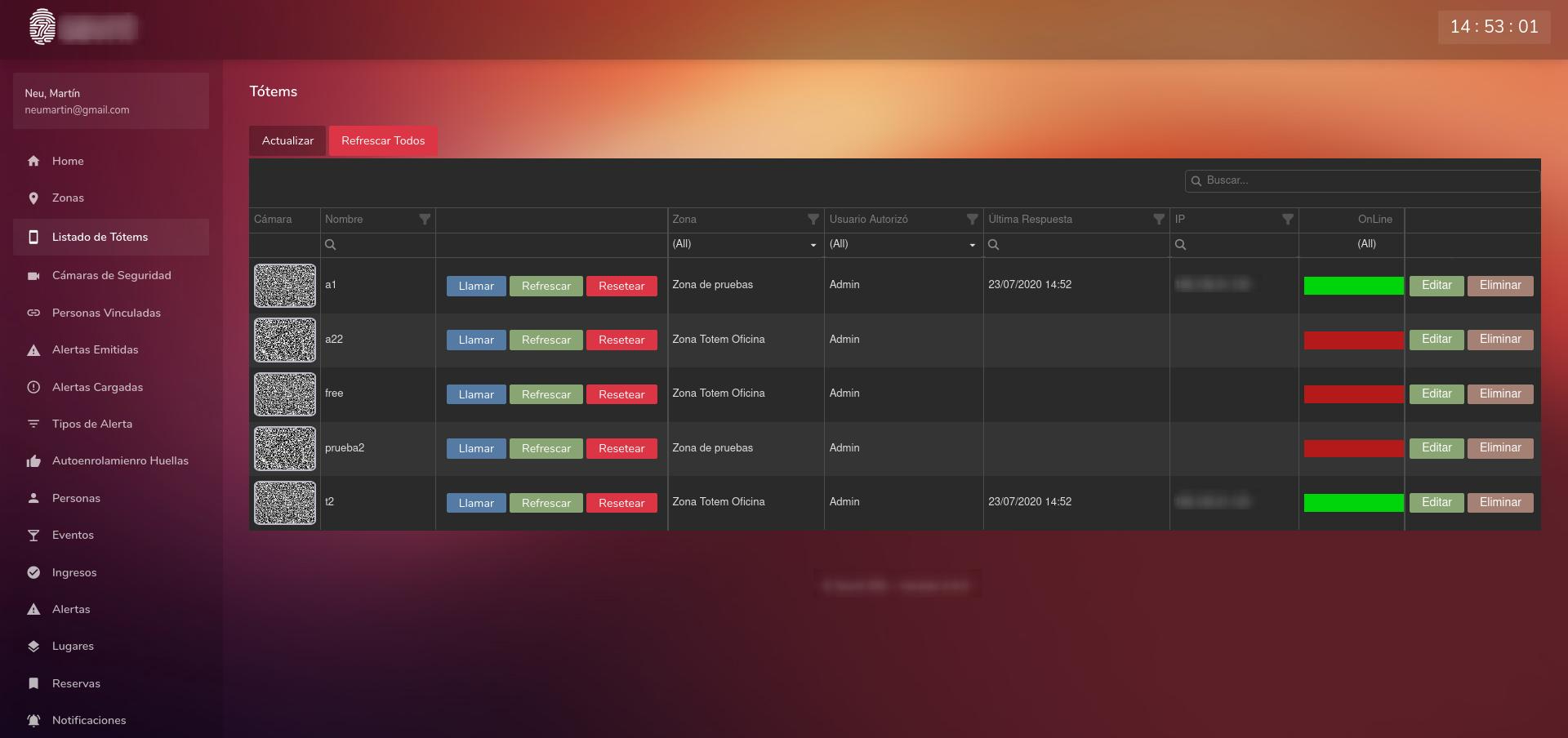1568x738 pixels.
Task: Open Alertas Emitidas in the sidebar
Action: click(95, 349)
